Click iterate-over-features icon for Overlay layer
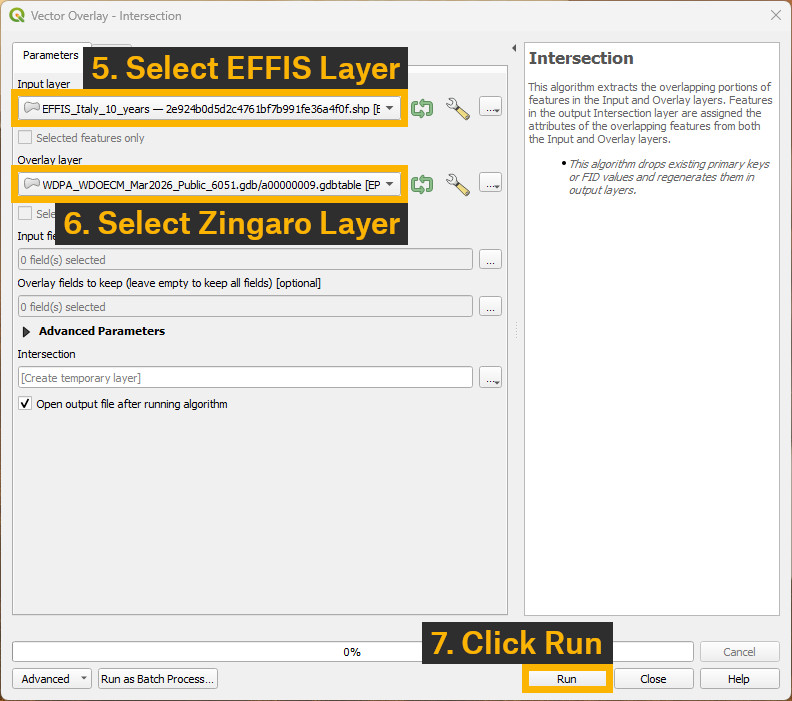Screen dimensions: 792x701 point(422,184)
